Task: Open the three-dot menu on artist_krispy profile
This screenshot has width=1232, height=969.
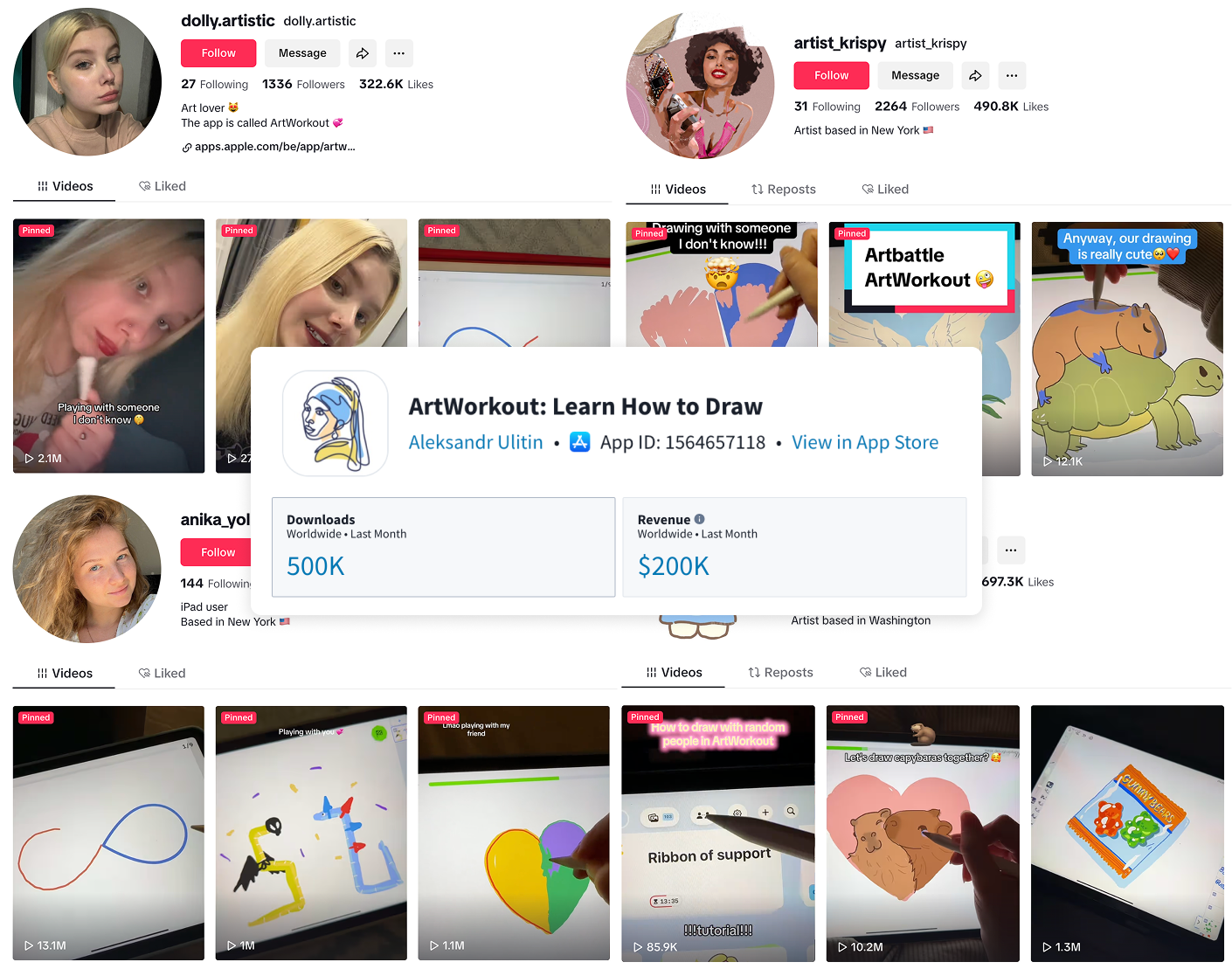Action: 1012,76
